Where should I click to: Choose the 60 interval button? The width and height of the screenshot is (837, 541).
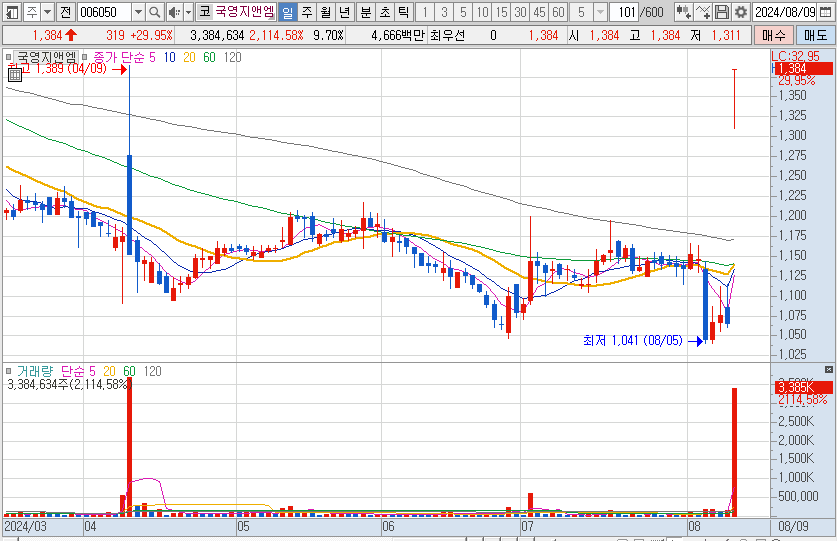558,12
